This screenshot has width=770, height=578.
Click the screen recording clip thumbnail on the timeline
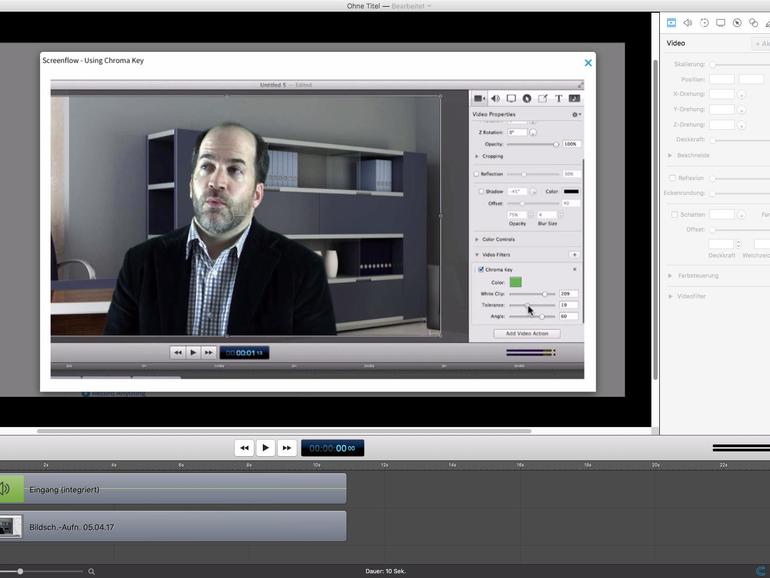tap(10, 526)
